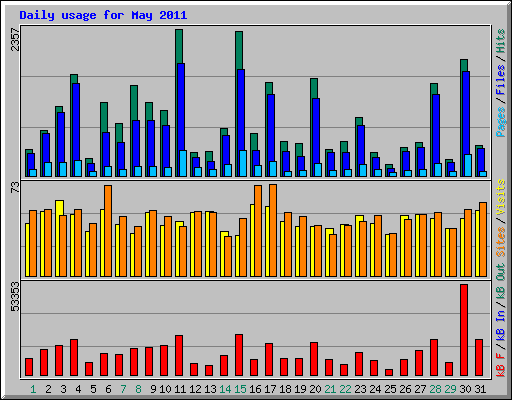
Task: Click the 2357 hits axis value
Action: 15,40
